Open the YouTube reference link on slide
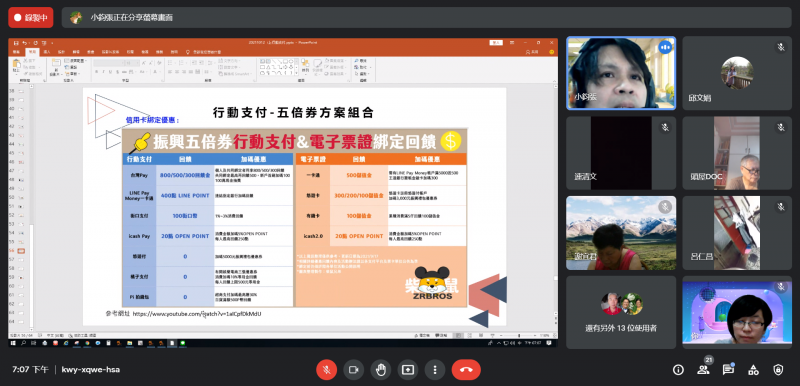This screenshot has width=800, height=386. 197,314
